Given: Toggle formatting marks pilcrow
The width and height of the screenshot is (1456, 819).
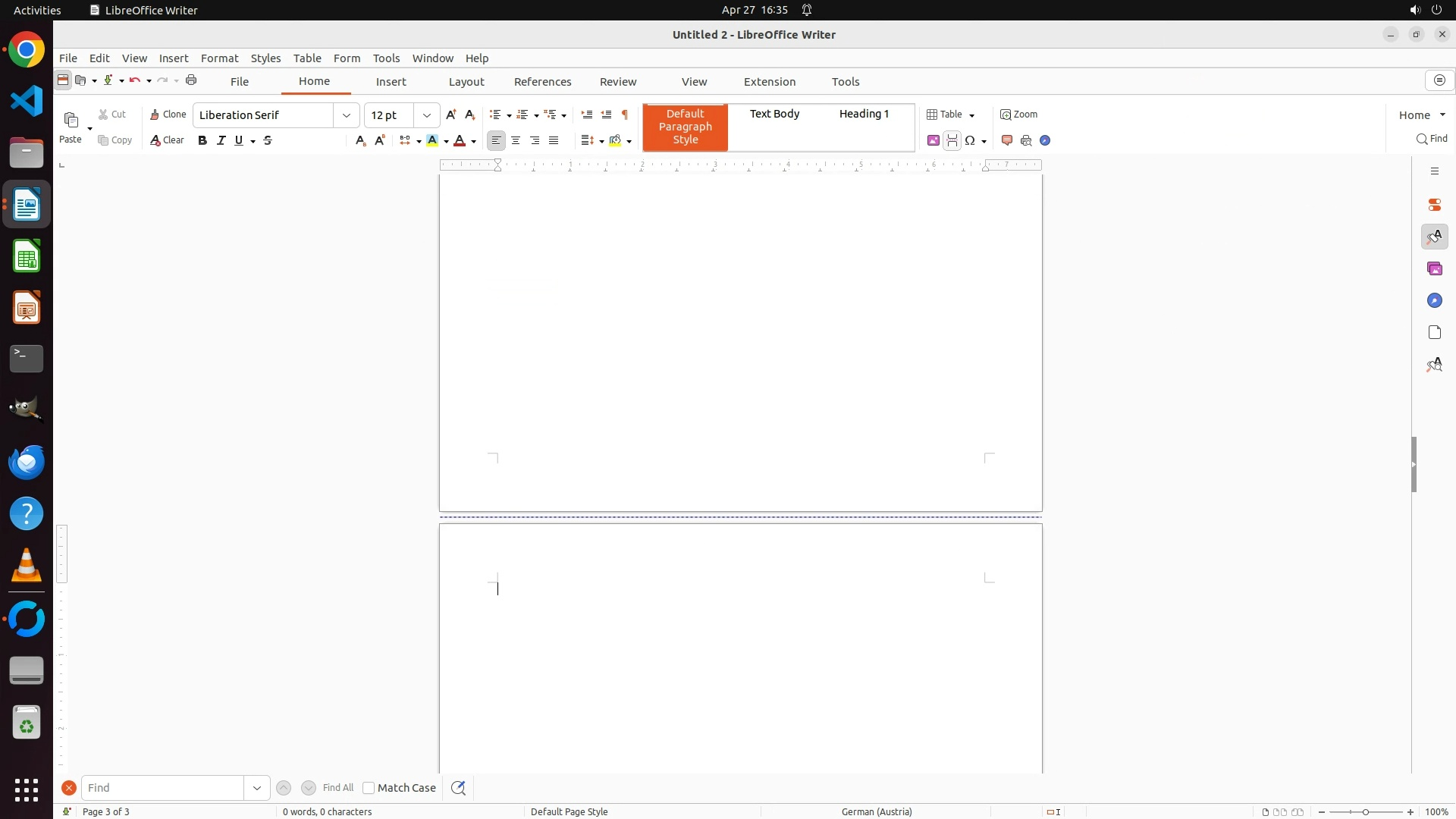Looking at the screenshot, I should (x=625, y=115).
